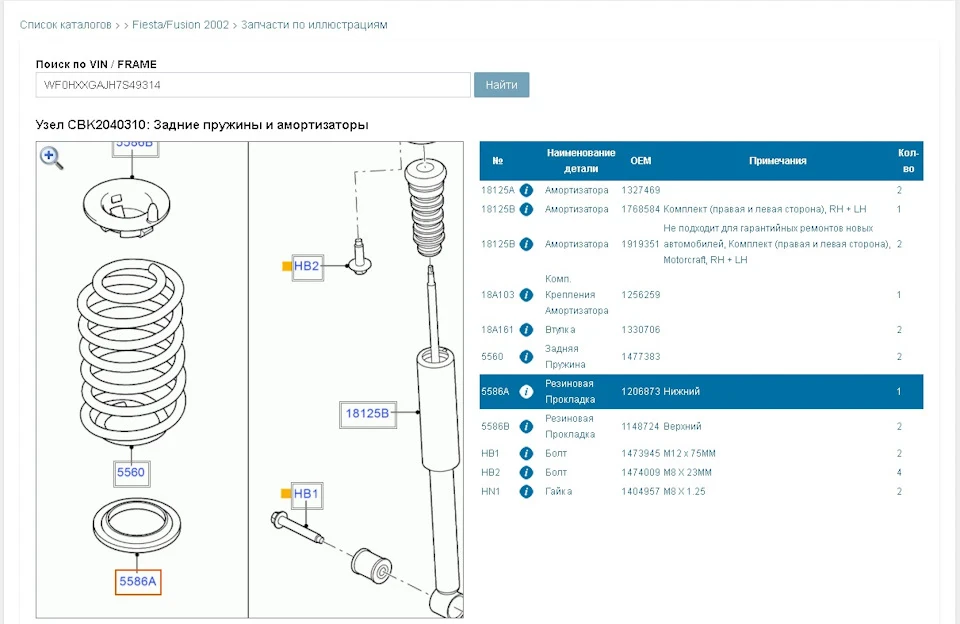
Task: Click the orange marker beside HB1 label
Action: pos(285,494)
